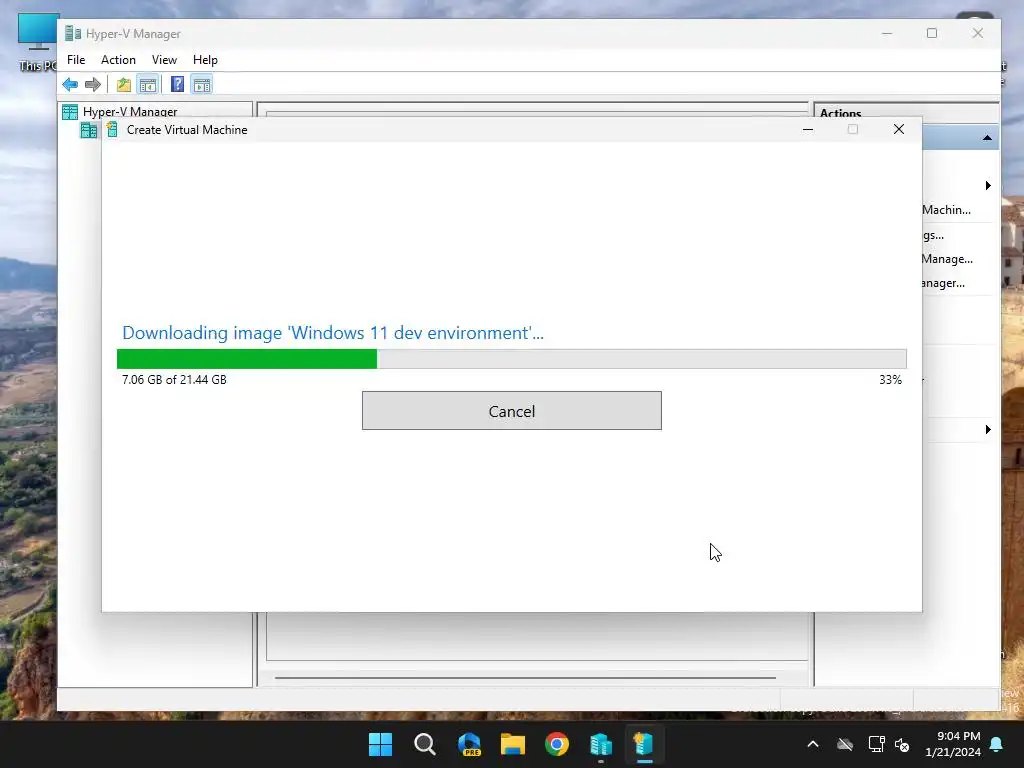Viewport: 1024px width, 768px height.
Task: Click the Forward arrow in Hyper-V toolbar
Action: coord(93,84)
